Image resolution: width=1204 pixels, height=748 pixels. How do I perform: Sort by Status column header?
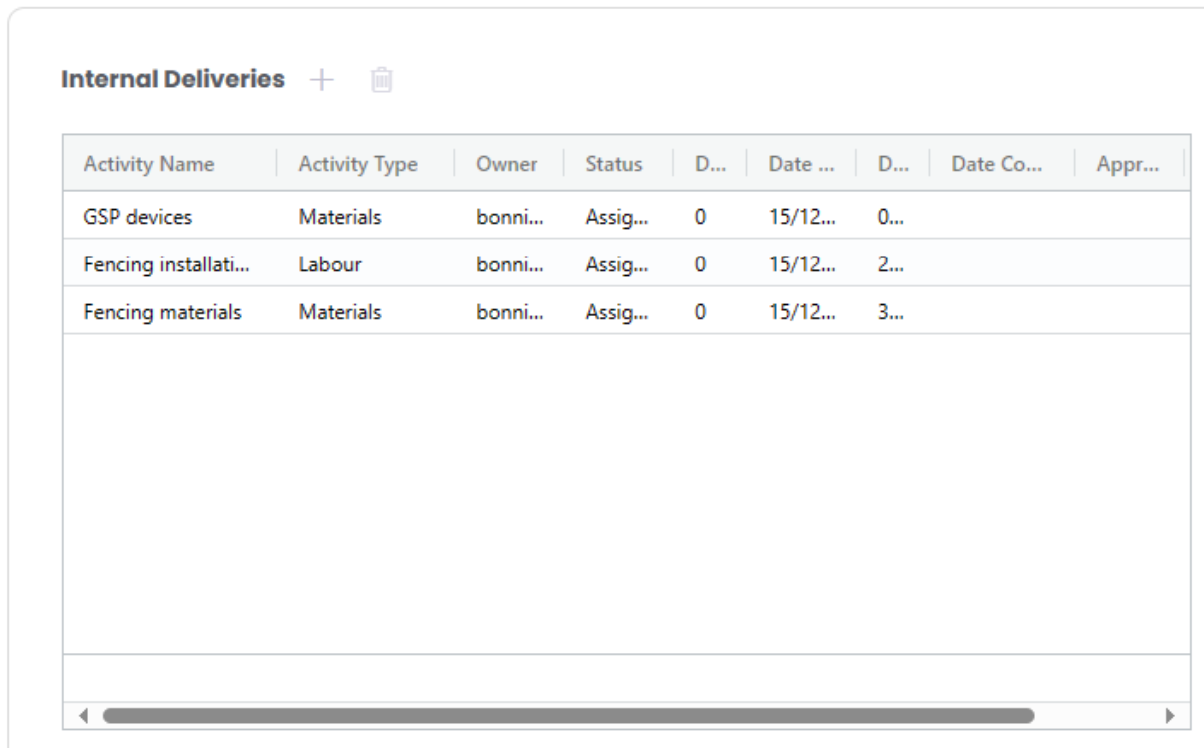[x=617, y=165]
